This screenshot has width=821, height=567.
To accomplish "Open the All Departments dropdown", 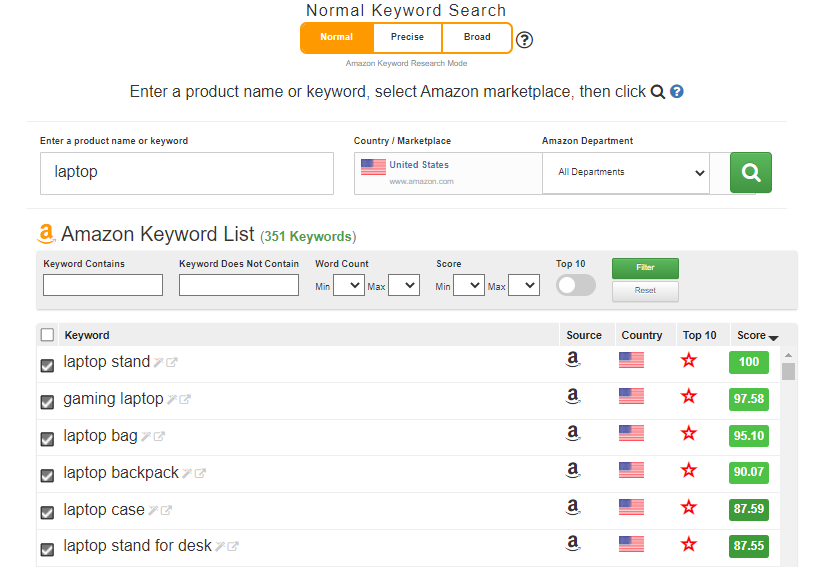I will [x=626, y=172].
